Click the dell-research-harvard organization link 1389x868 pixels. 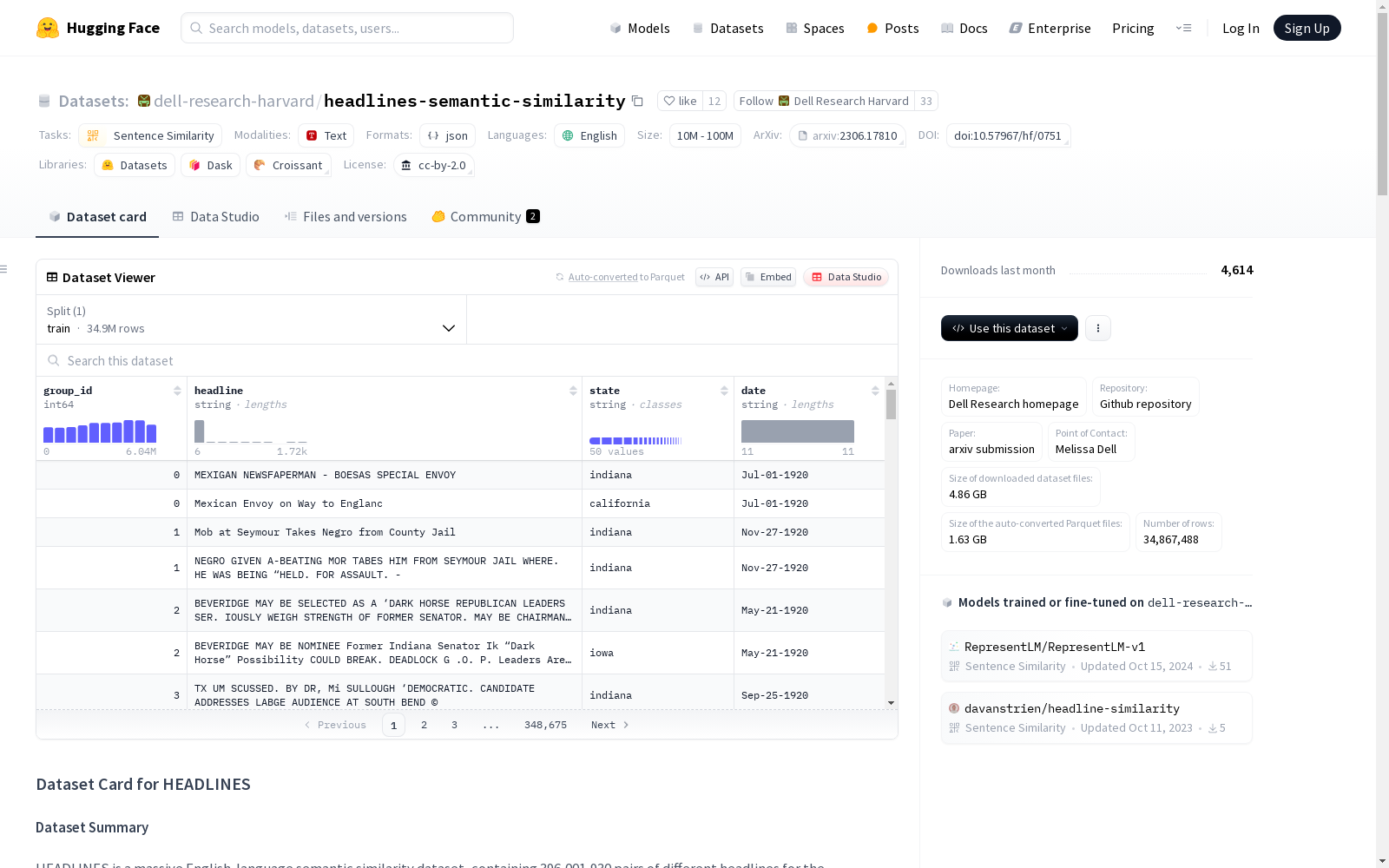click(234, 101)
